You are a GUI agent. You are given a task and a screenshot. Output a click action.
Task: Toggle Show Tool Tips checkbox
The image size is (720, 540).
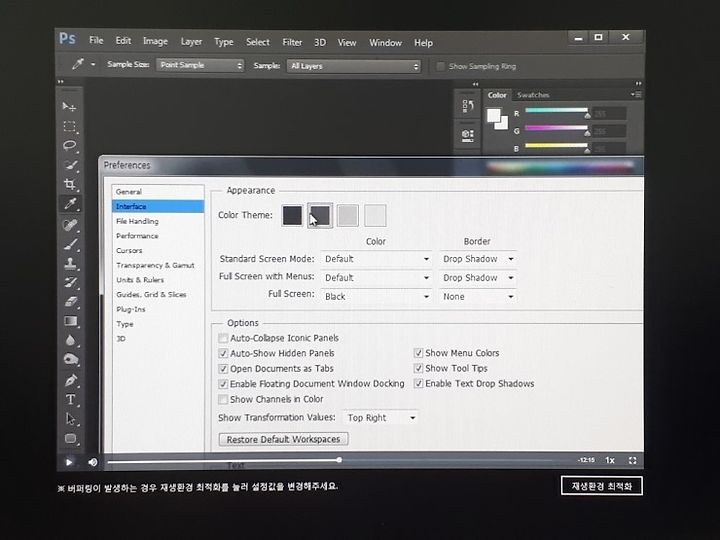pyautogui.click(x=418, y=368)
